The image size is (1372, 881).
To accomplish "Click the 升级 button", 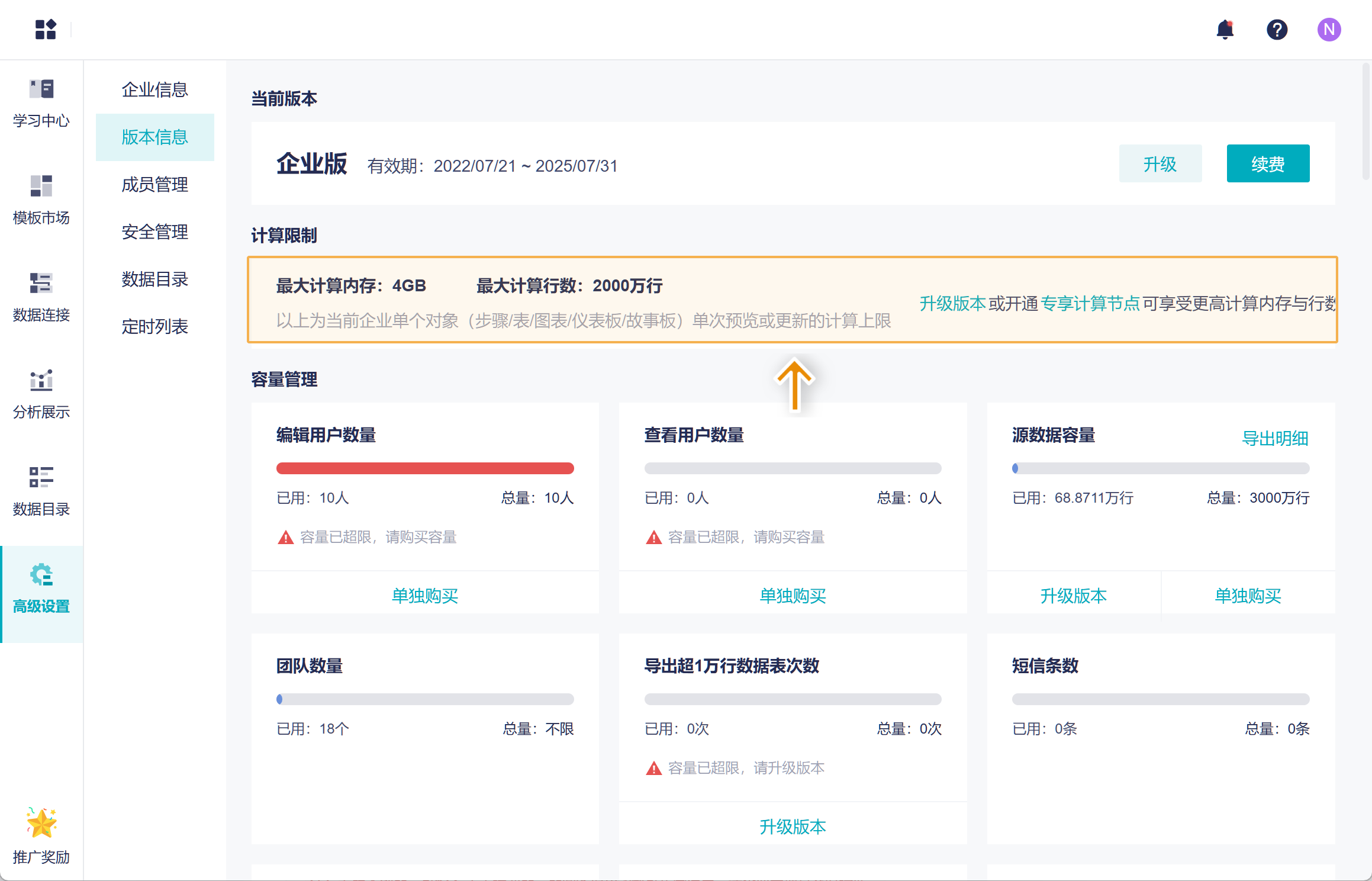I will click(1160, 164).
